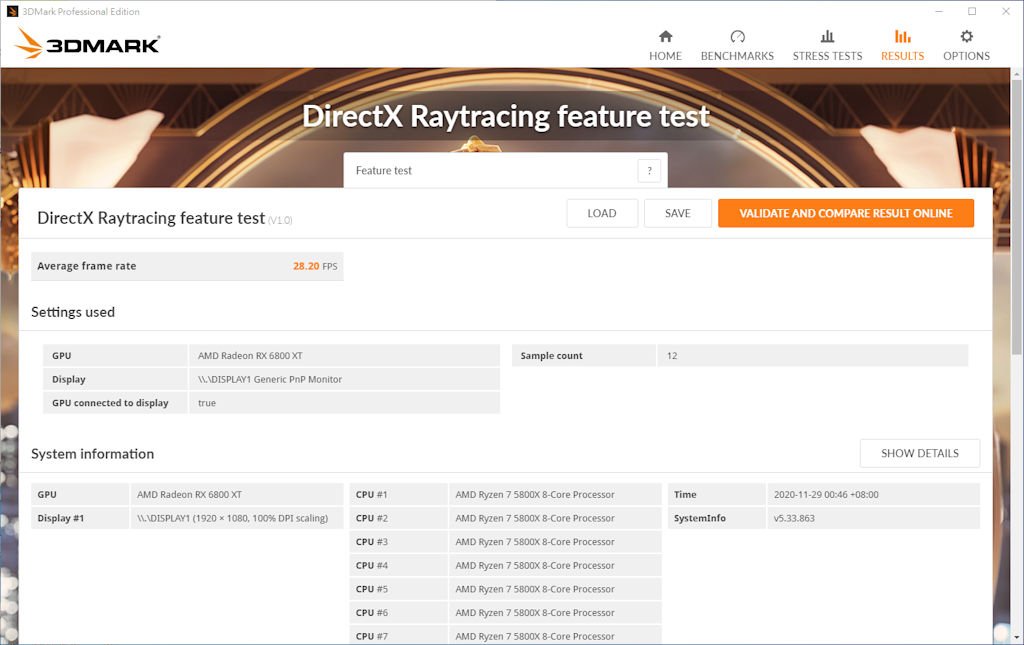The image size is (1024, 645).
Task: Click the Stress Tests bar chart icon
Action: click(827, 36)
